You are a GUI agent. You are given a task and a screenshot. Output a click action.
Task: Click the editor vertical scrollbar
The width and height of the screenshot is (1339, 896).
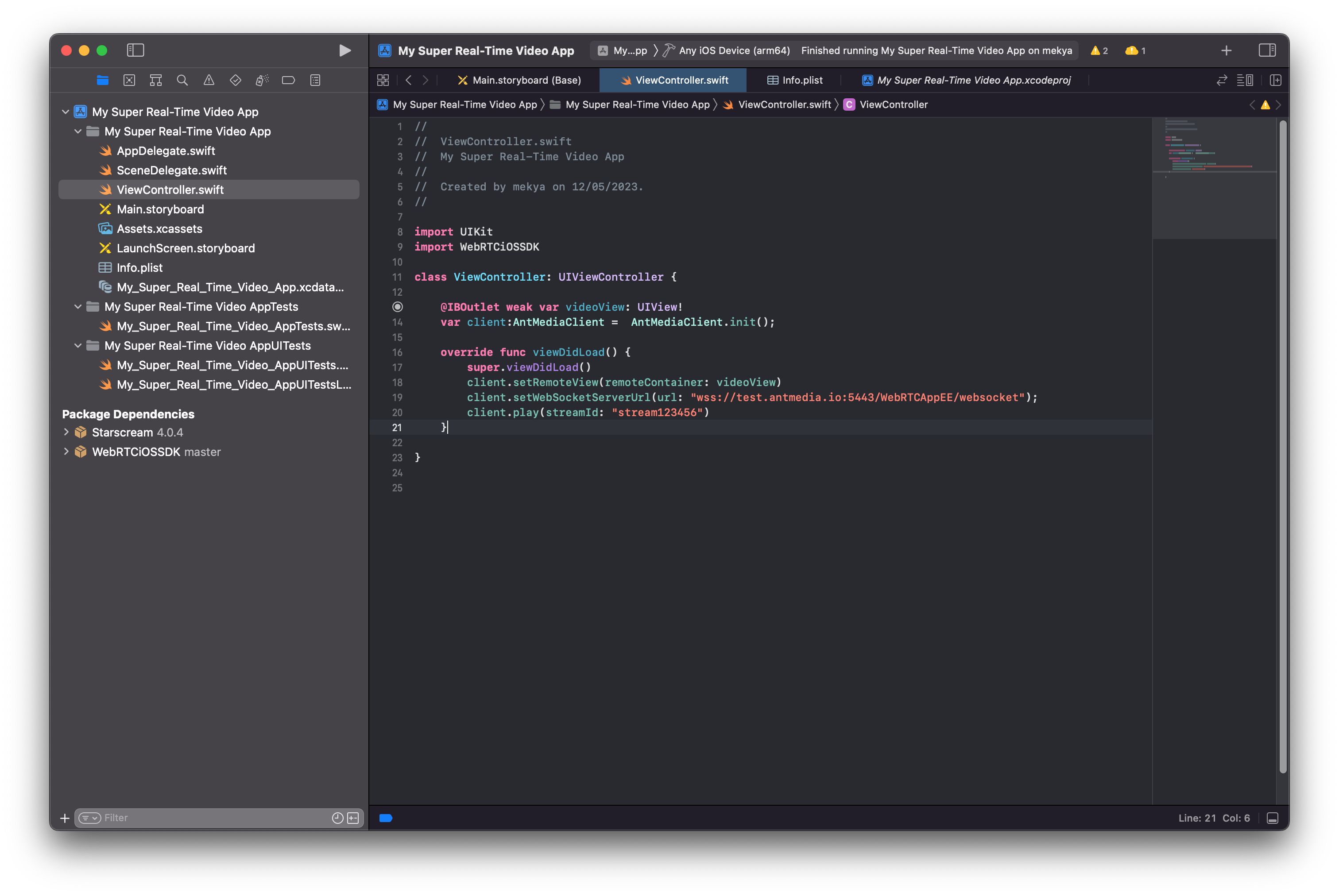coord(1283,446)
